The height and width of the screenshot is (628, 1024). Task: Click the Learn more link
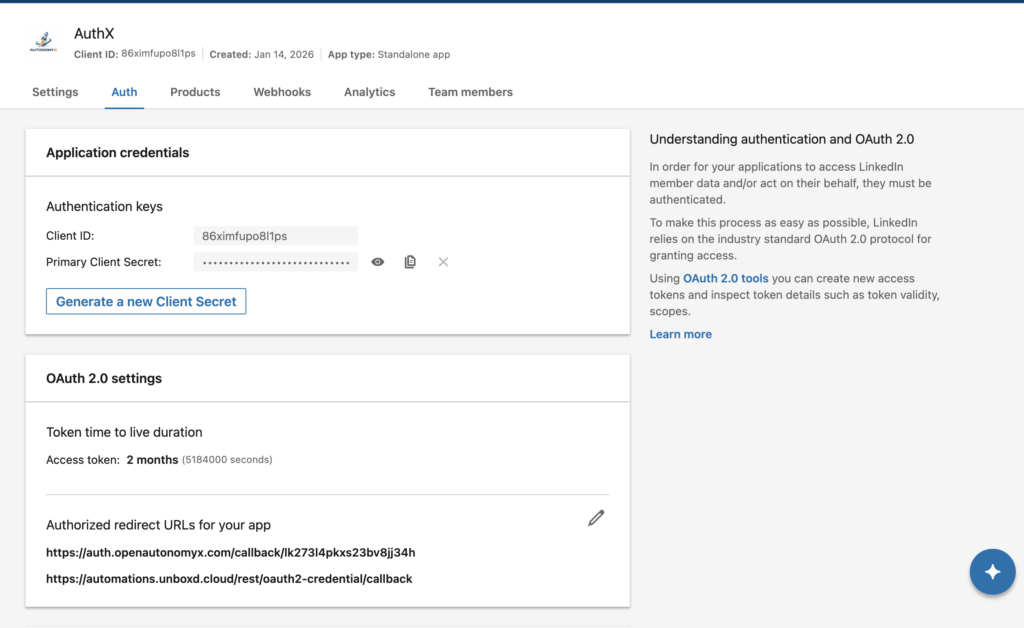point(680,334)
